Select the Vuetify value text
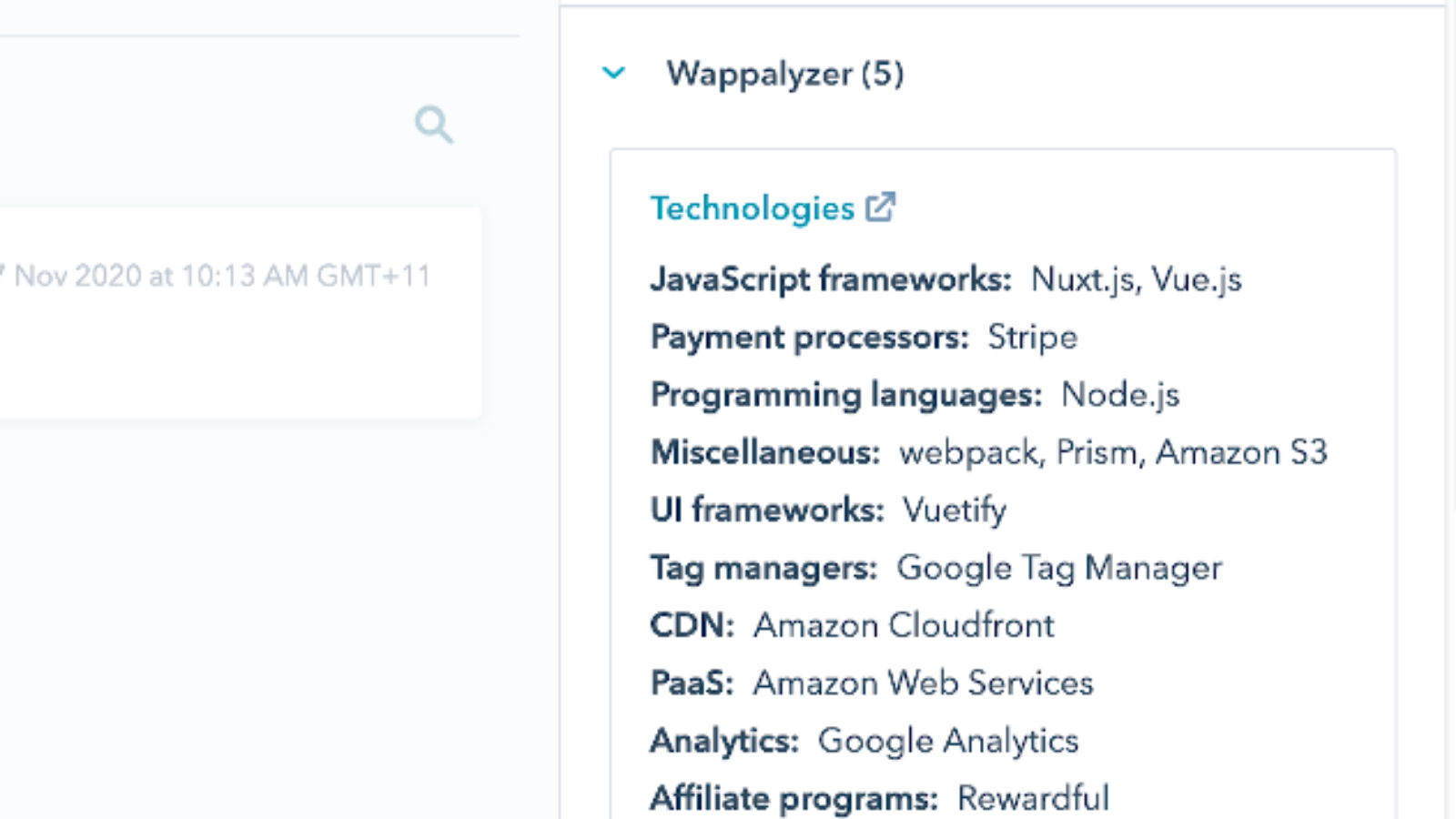The width and height of the screenshot is (1456, 819). click(954, 510)
